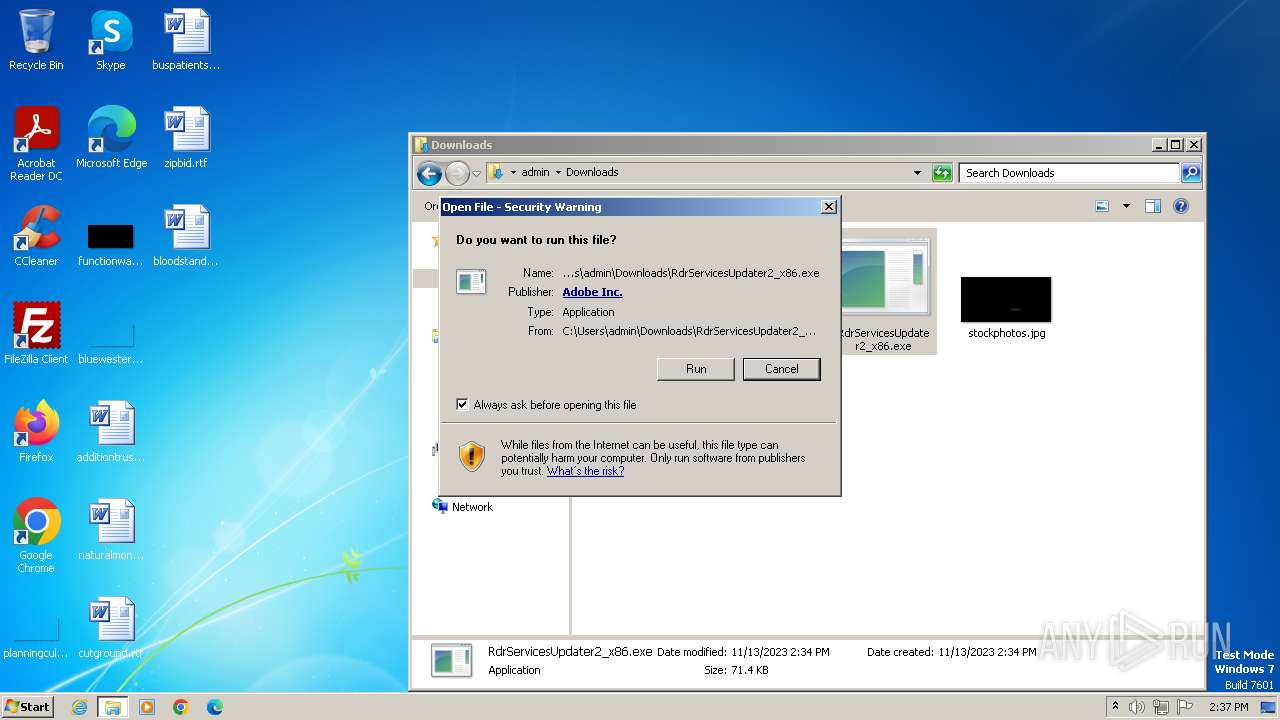Screen dimensions: 1280x720
Task: Refresh the Downloads folder view
Action: (x=942, y=173)
